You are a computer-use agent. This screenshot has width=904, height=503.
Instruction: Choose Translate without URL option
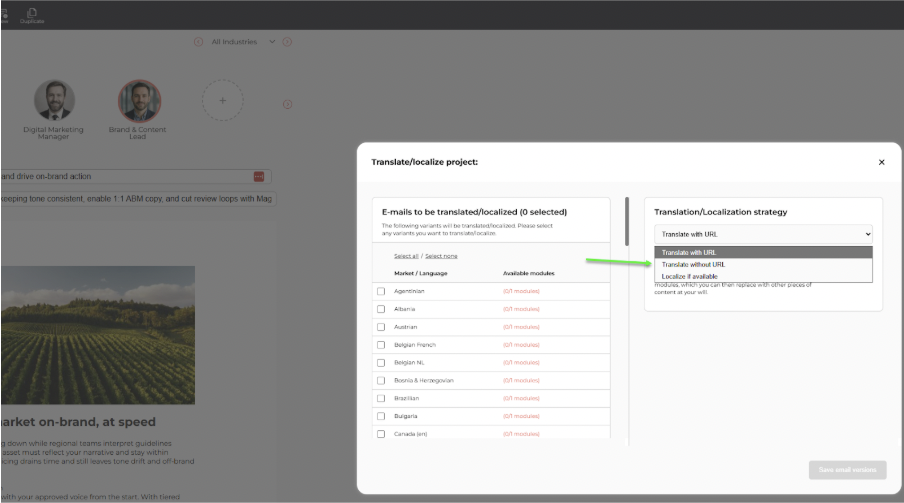click(693, 264)
